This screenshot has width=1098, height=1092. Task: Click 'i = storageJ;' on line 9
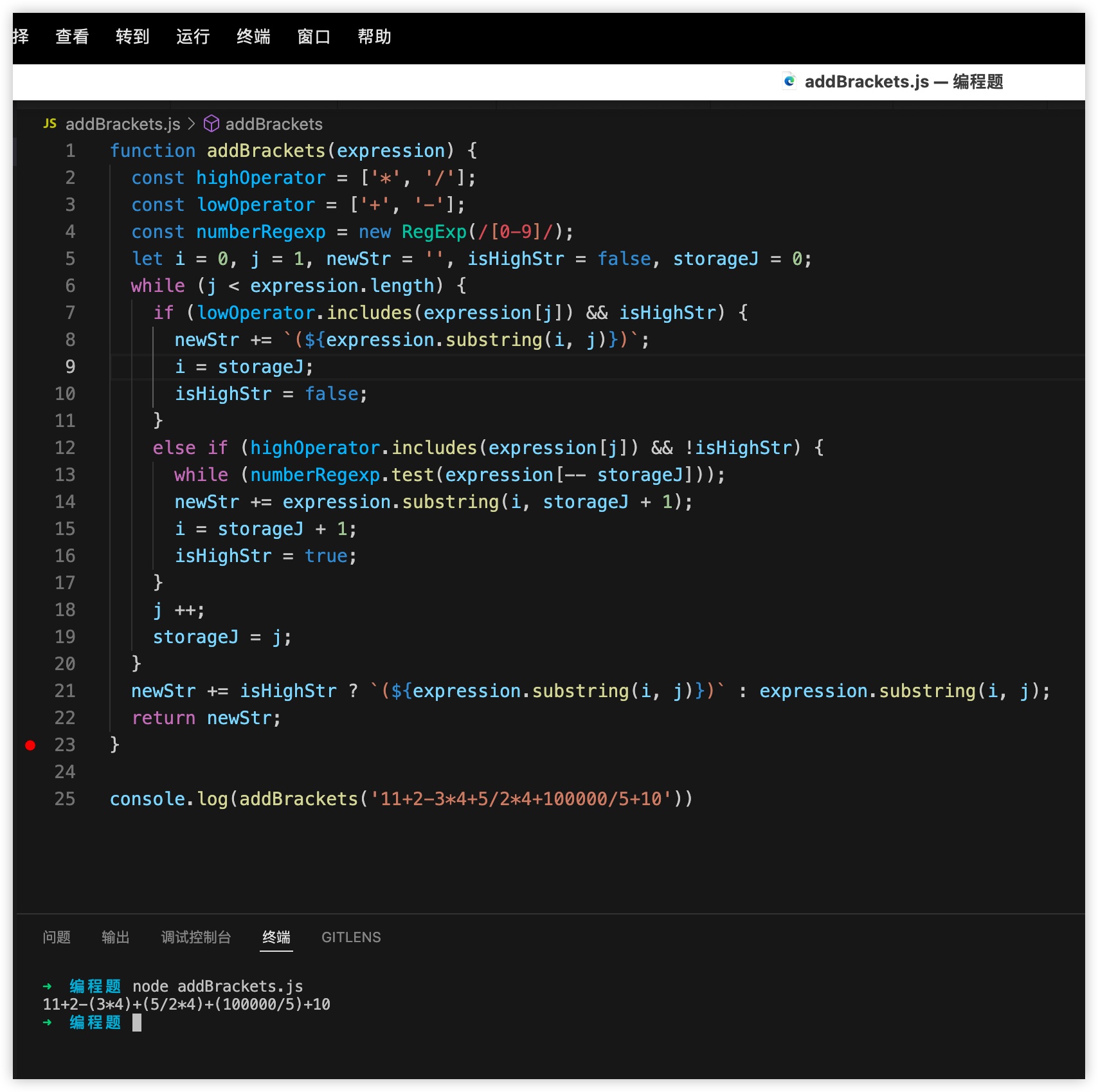click(244, 367)
